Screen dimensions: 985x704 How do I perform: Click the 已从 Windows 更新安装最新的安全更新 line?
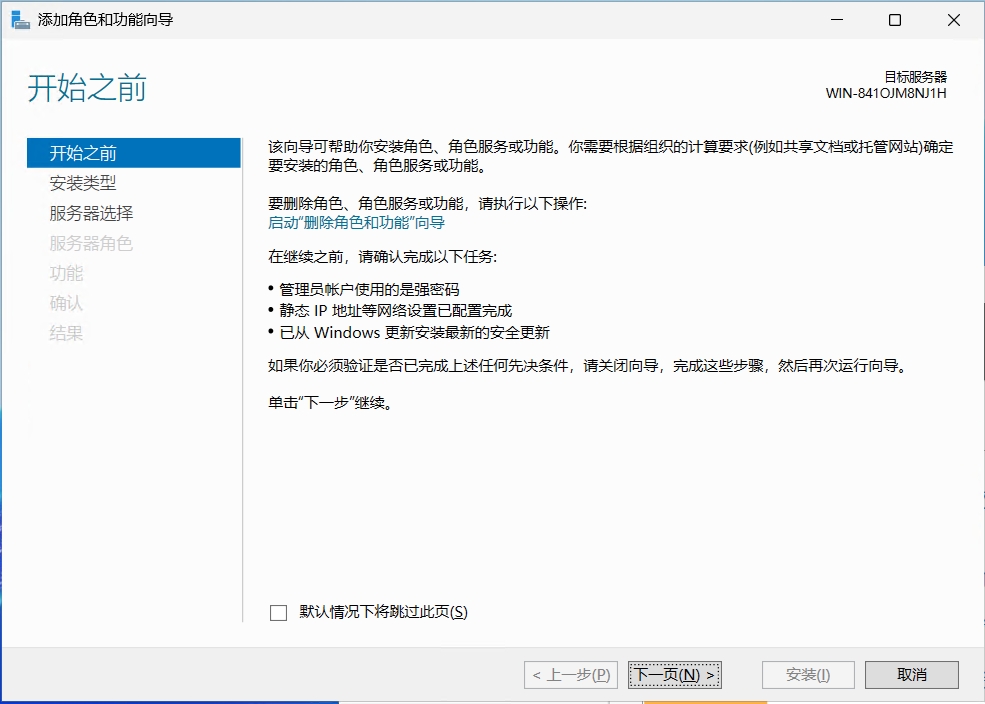click(415, 332)
